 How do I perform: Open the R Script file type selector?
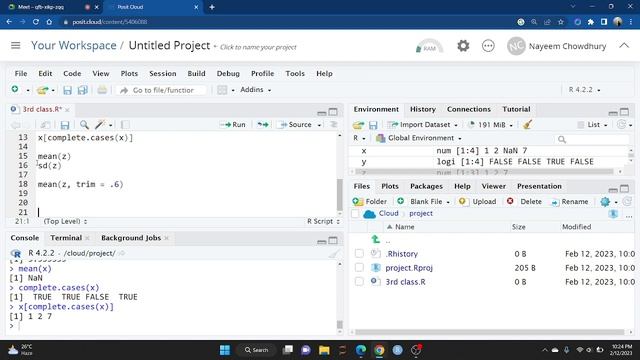coord(323,221)
